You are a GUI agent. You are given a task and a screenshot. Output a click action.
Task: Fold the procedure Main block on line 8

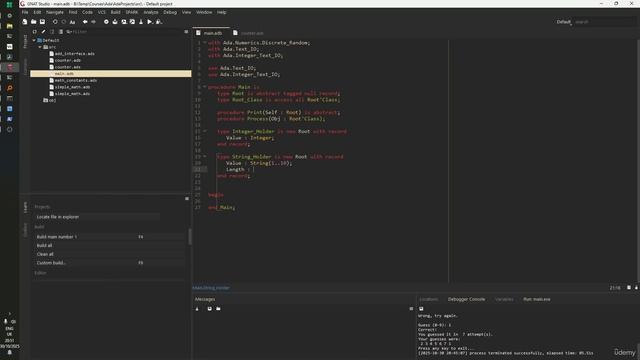click(204, 87)
